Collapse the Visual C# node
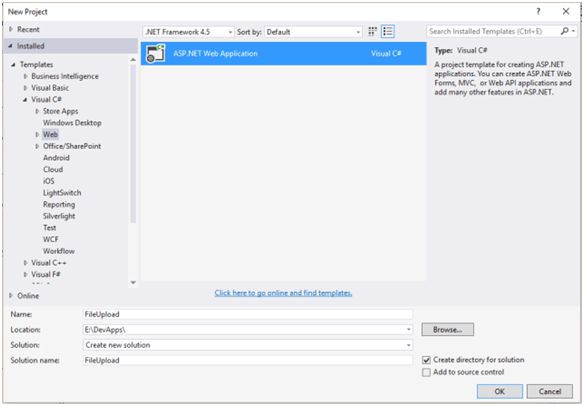 (x=25, y=99)
